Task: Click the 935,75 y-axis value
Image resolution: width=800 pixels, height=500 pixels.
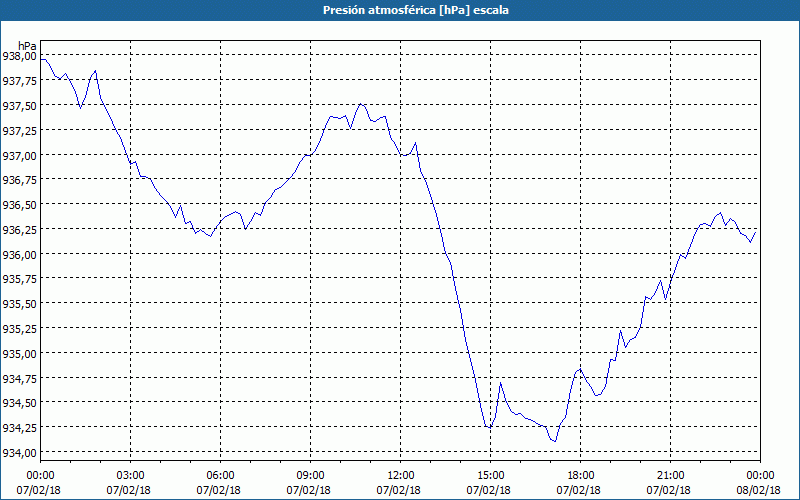Action: pyautogui.click(x=18, y=279)
